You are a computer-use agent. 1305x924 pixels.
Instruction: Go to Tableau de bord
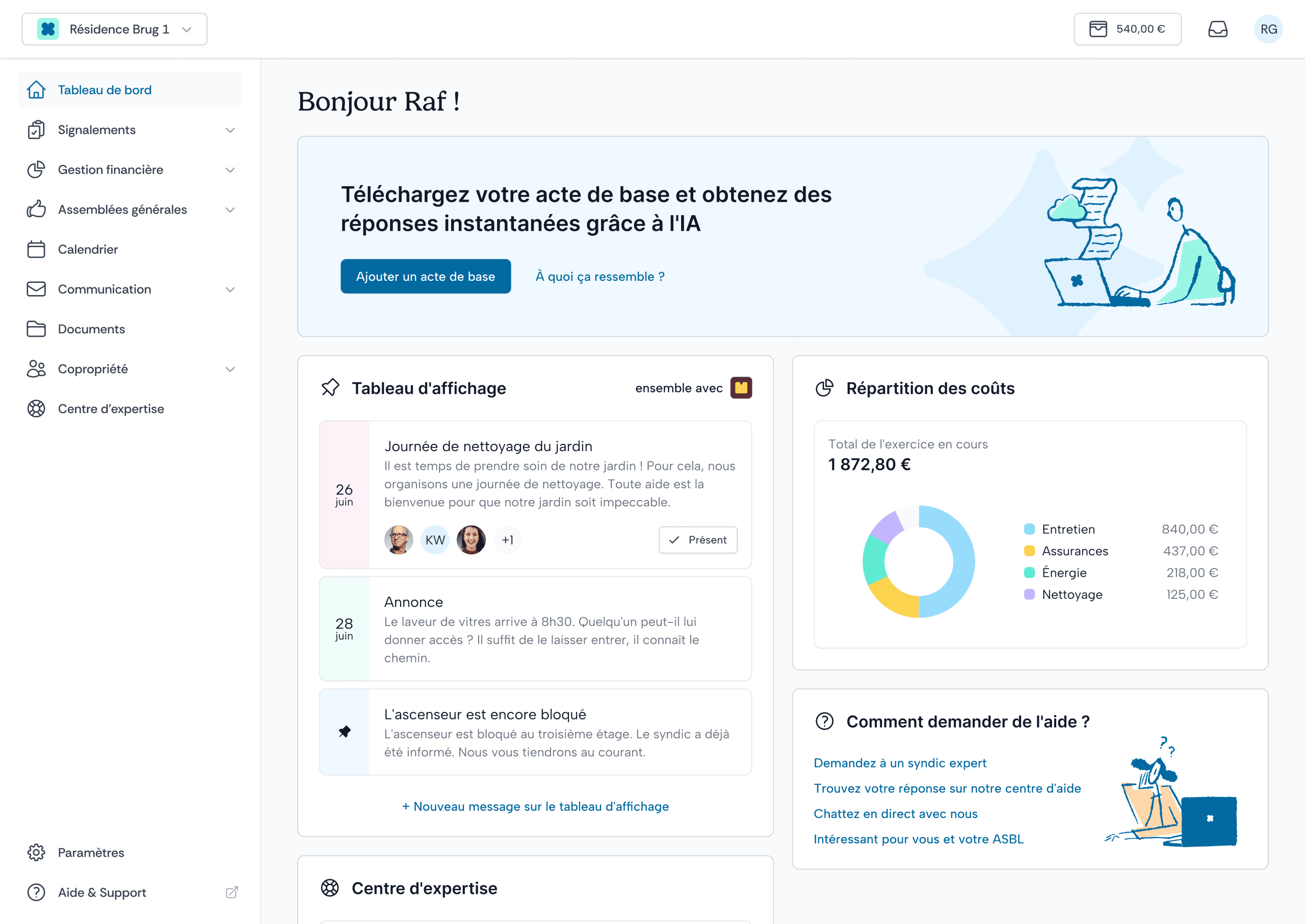pos(105,90)
